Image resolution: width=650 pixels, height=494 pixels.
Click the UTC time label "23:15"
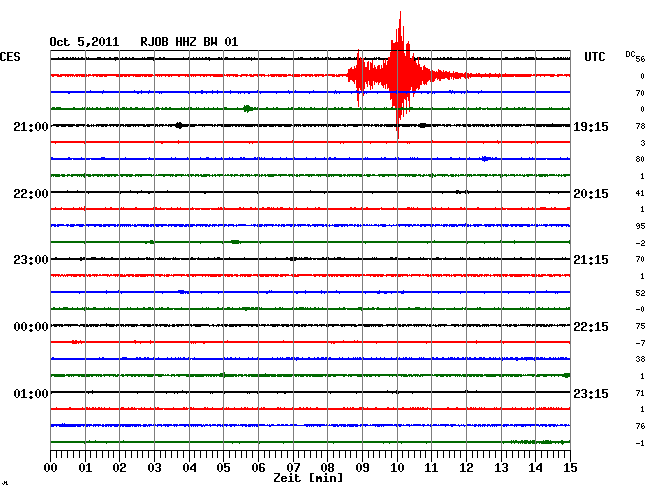[591, 393]
